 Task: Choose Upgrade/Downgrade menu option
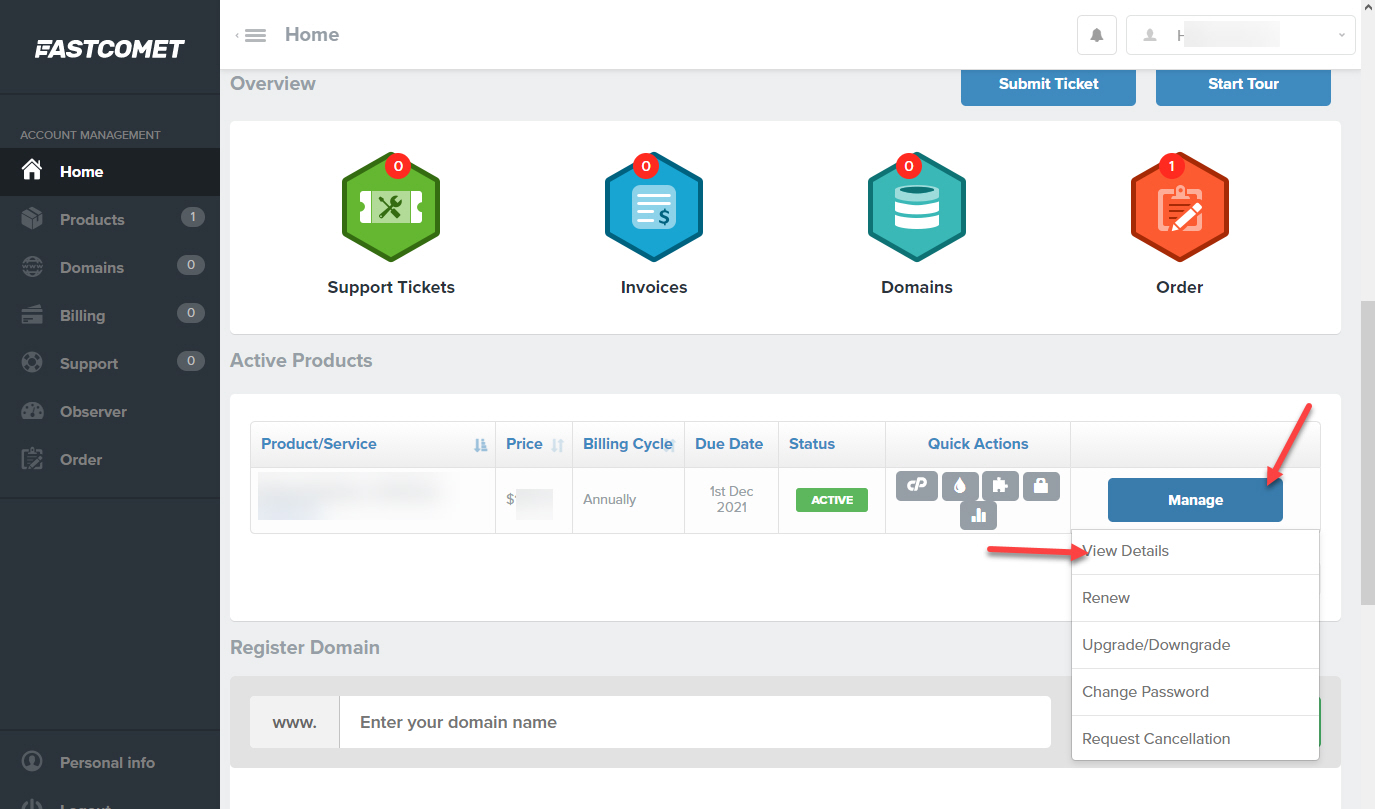pyautogui.click(x=1196, y=645)
